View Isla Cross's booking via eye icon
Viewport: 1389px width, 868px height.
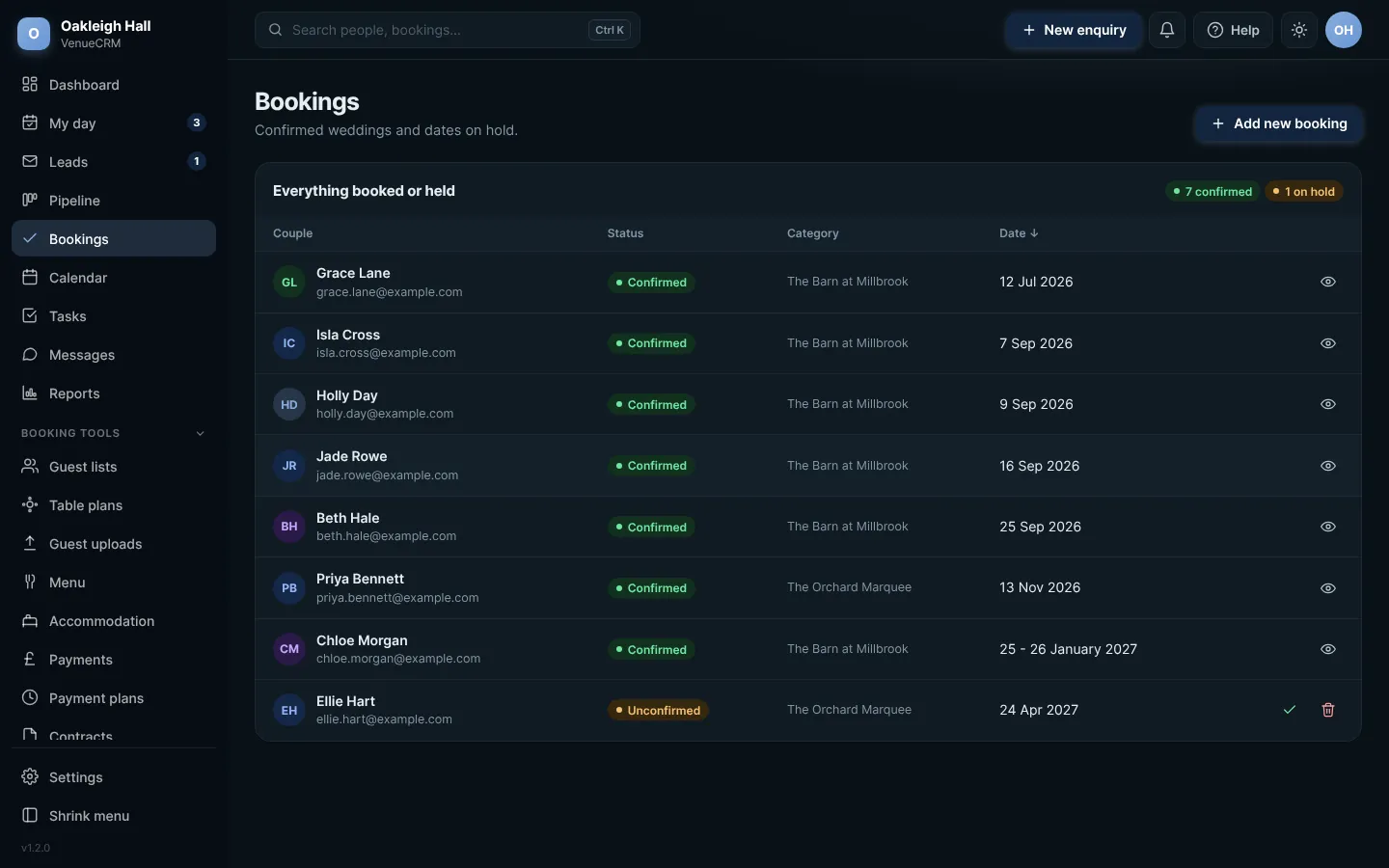(1328, 343)
